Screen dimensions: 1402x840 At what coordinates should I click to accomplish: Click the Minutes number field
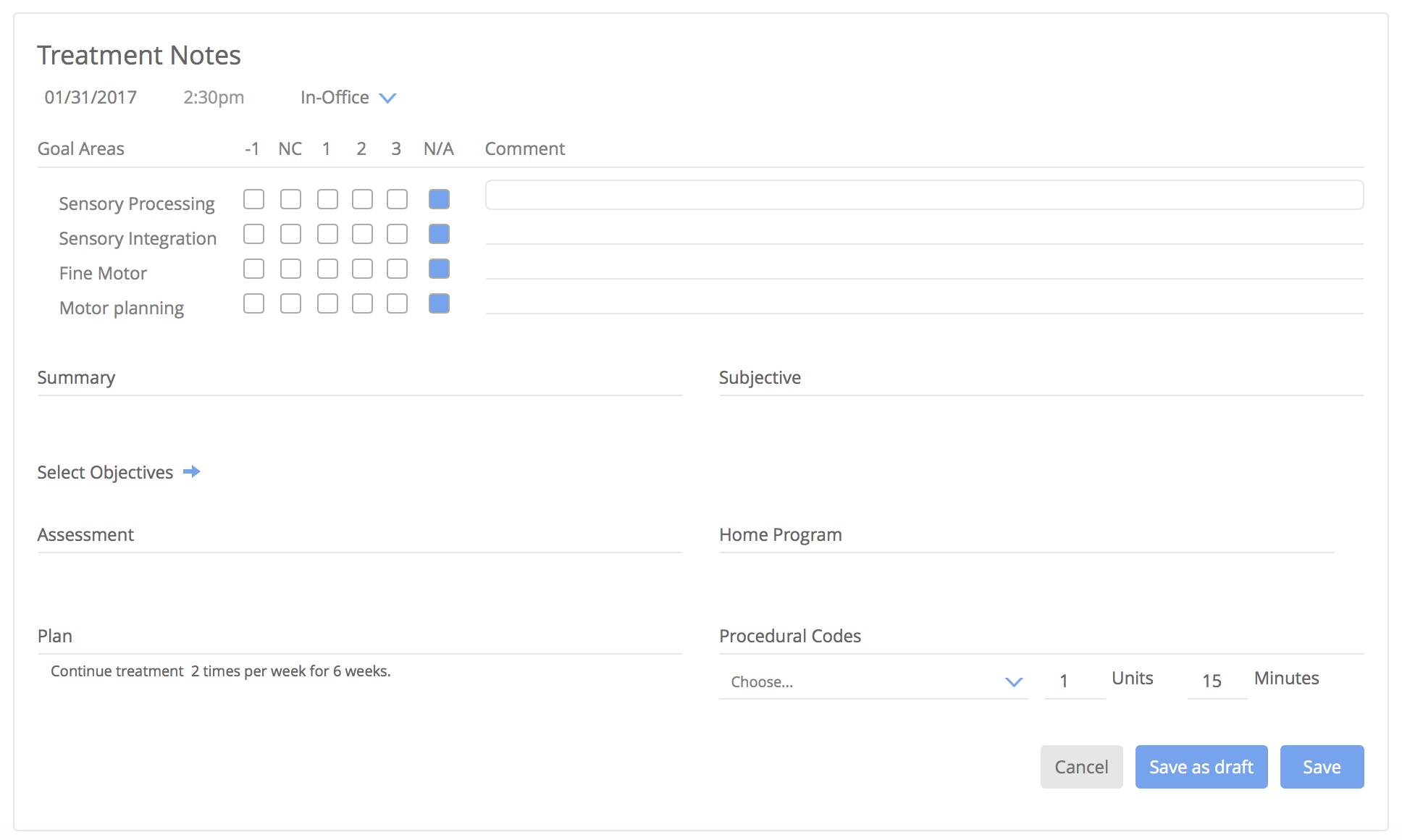(1216, 681)
